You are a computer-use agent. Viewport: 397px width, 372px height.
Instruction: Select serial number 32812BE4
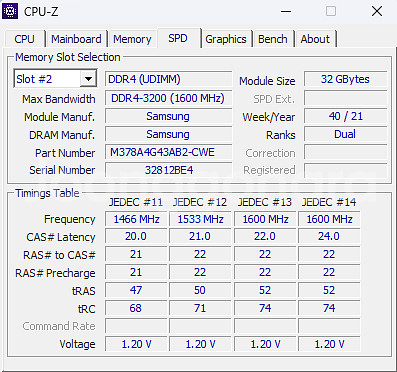point(168,170)
